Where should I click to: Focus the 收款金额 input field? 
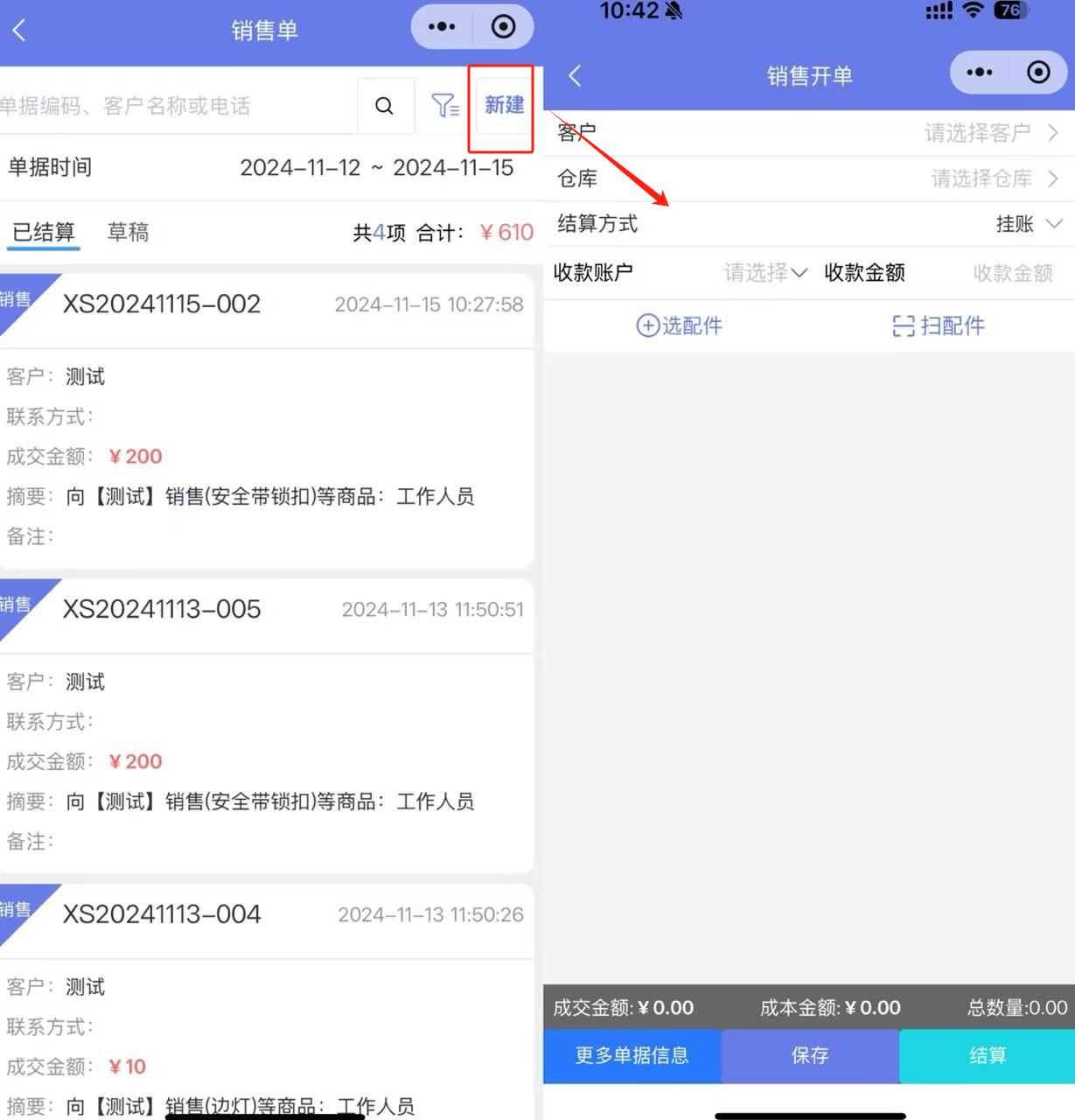(x=1012, y=273)
